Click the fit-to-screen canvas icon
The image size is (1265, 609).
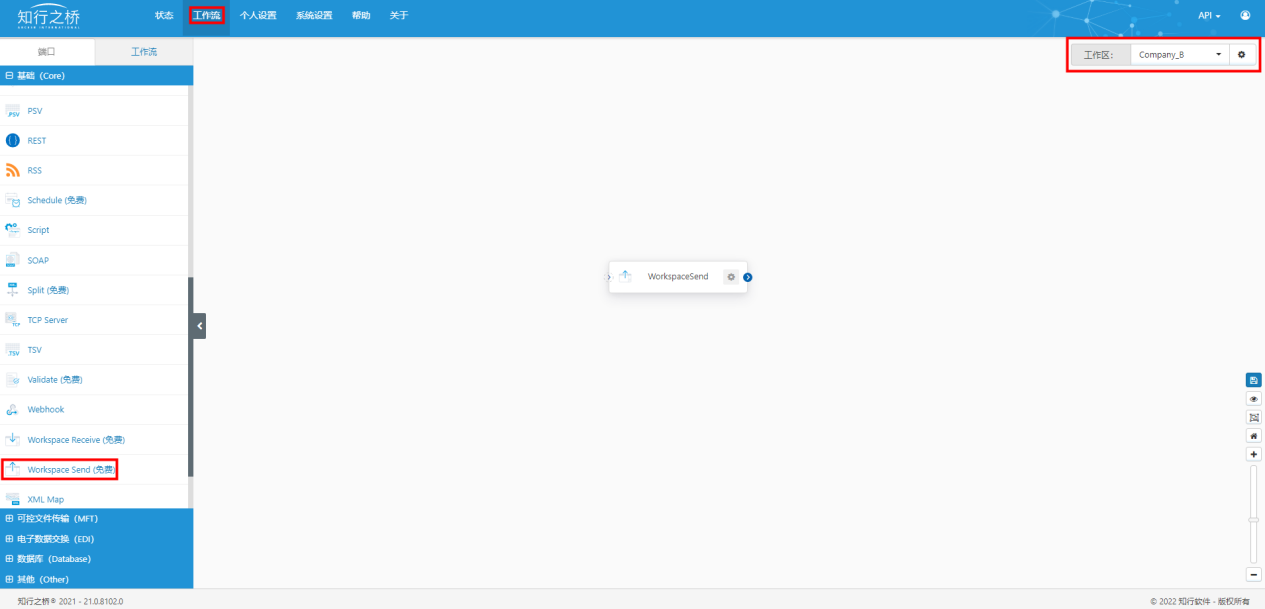[1253, 417]
